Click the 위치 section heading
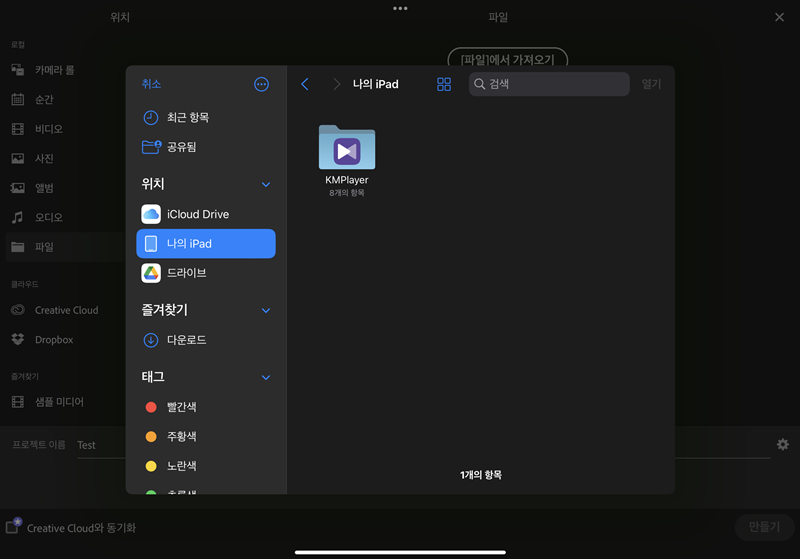The height and width of the screenshot is (559, 800). point(153,184)
